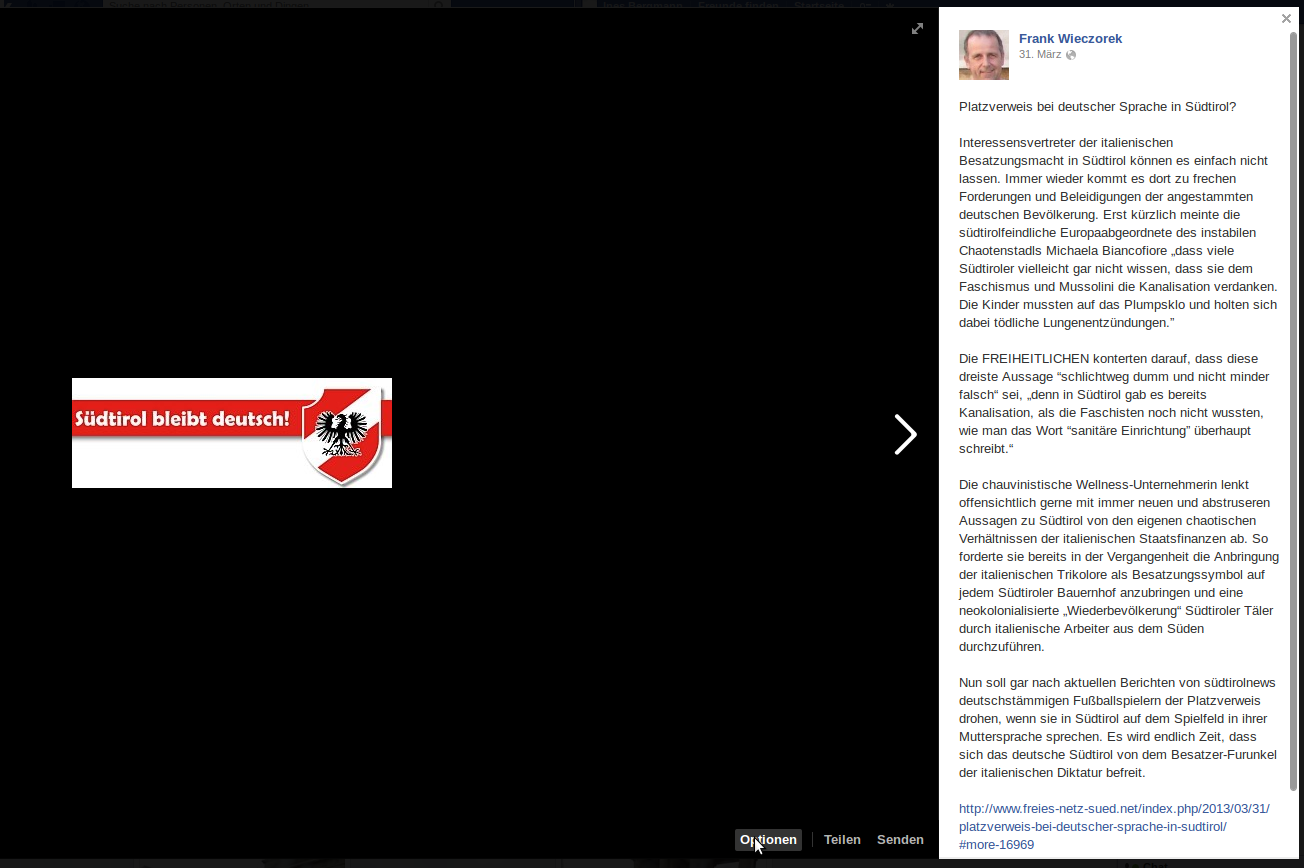Click the eagle shield emblem in banner
The image size is (1304, 868).
pos(345,435)
